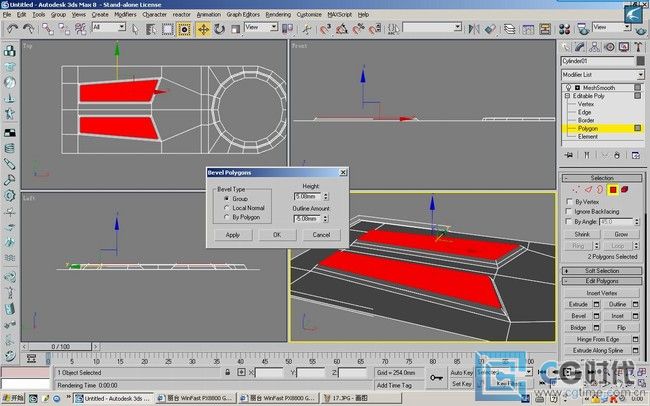Click Cancel in Bevel Polygons dialog

click(x=321, y=235)
